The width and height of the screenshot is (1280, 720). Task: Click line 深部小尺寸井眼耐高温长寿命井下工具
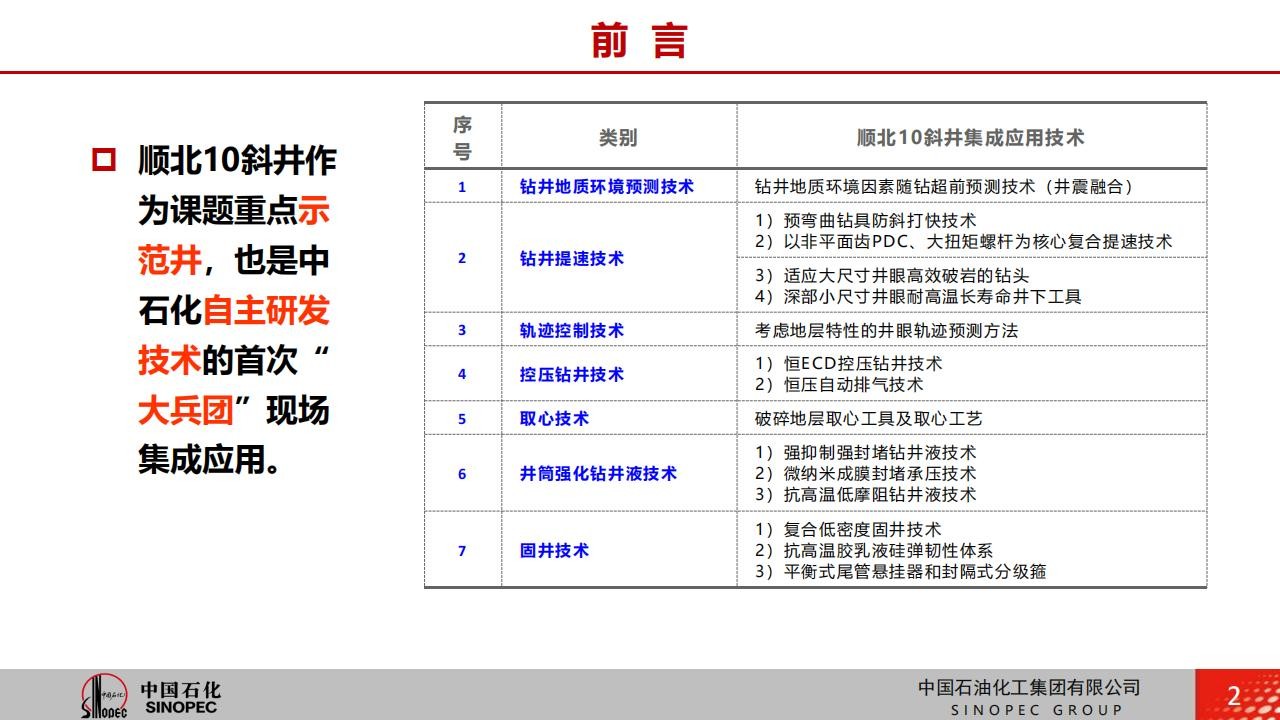933,296
